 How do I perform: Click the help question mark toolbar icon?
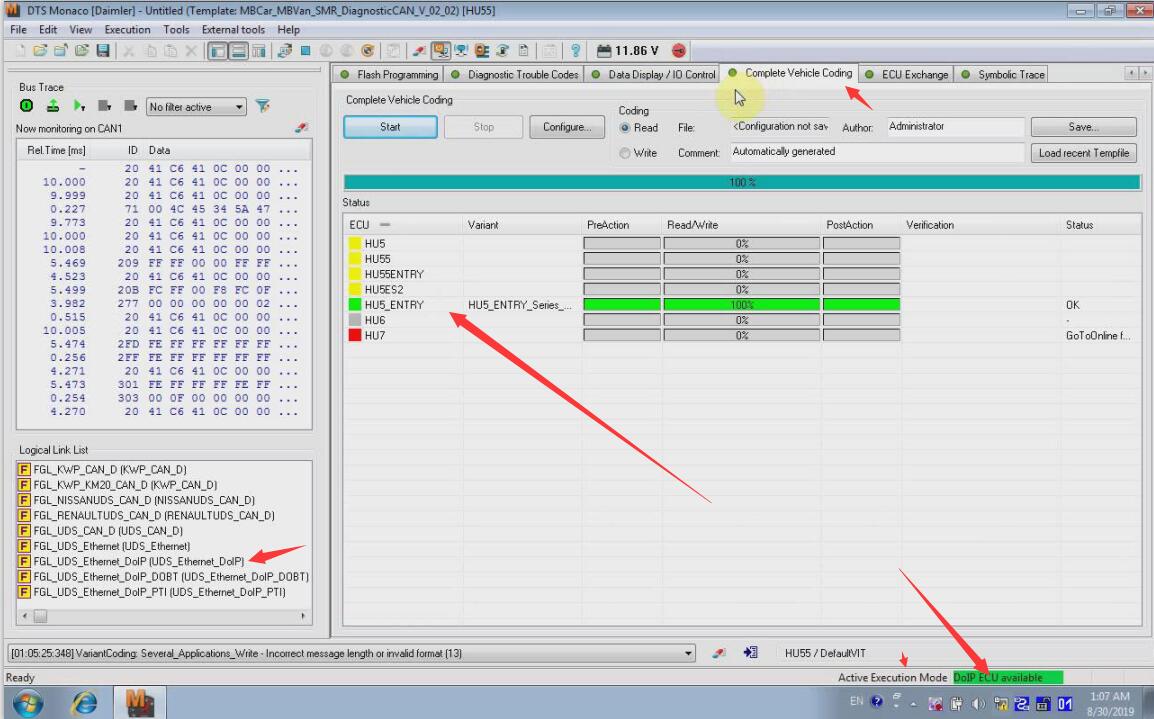coord(575,51)
